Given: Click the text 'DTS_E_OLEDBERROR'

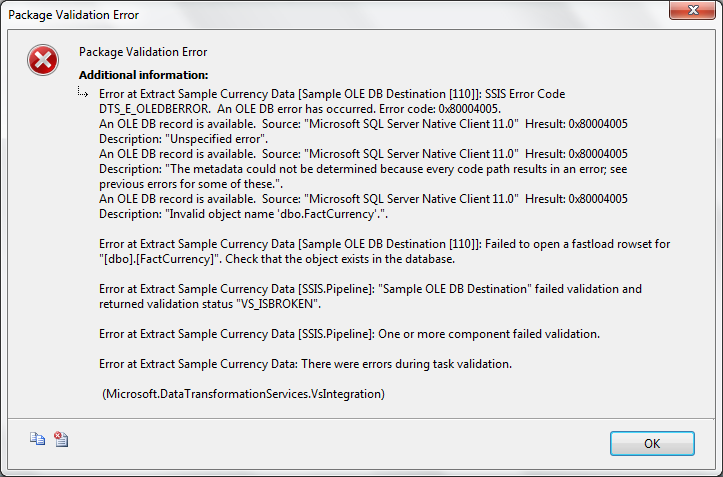Looking at the screenshot, I should [154, 109].
